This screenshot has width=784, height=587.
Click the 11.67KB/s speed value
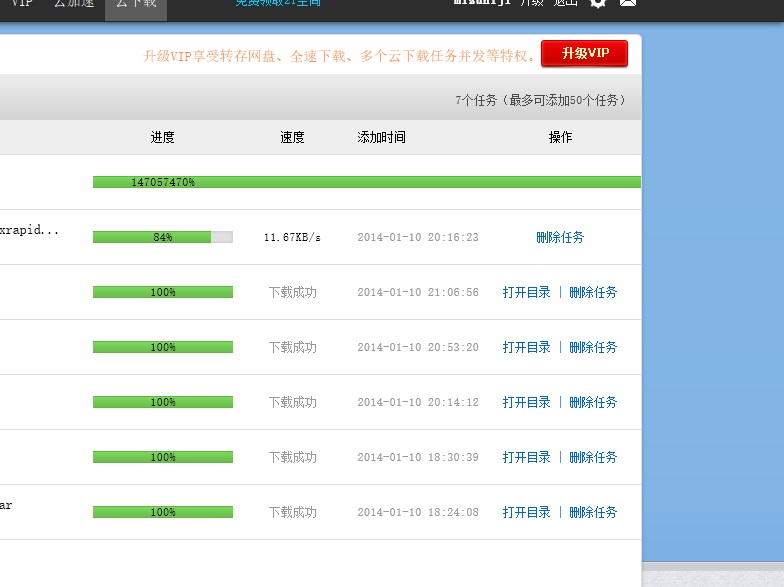(292, 237)
